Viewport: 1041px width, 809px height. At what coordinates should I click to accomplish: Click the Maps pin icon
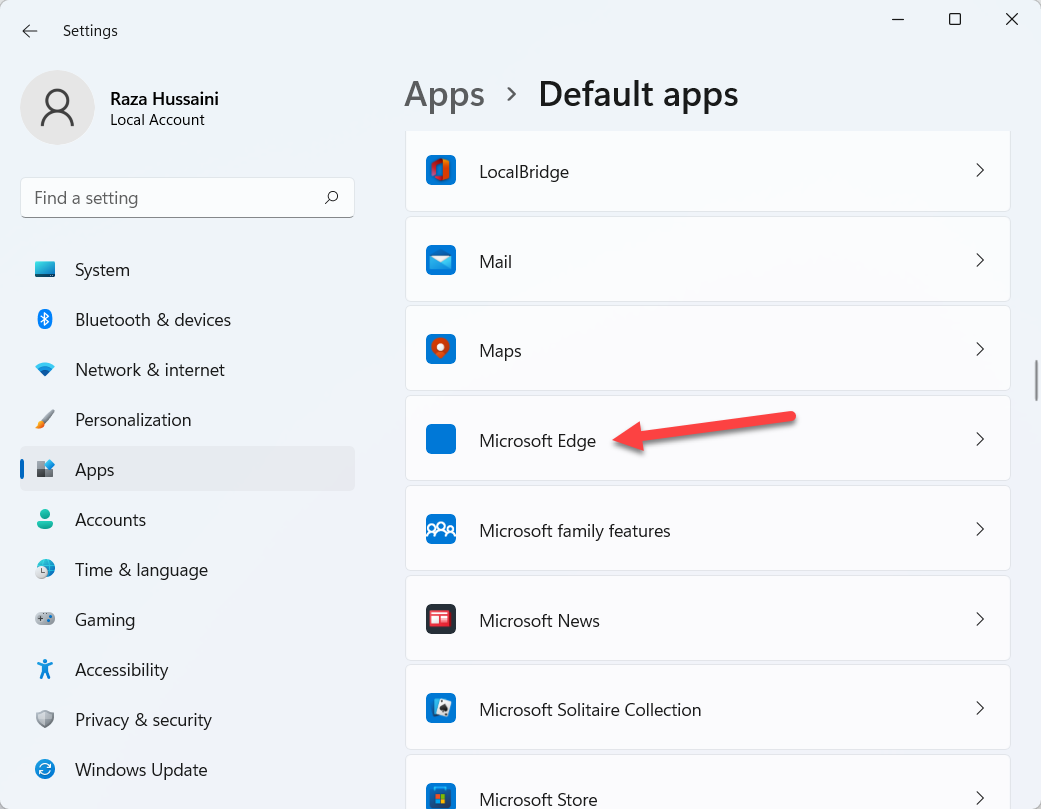[441, 350]
